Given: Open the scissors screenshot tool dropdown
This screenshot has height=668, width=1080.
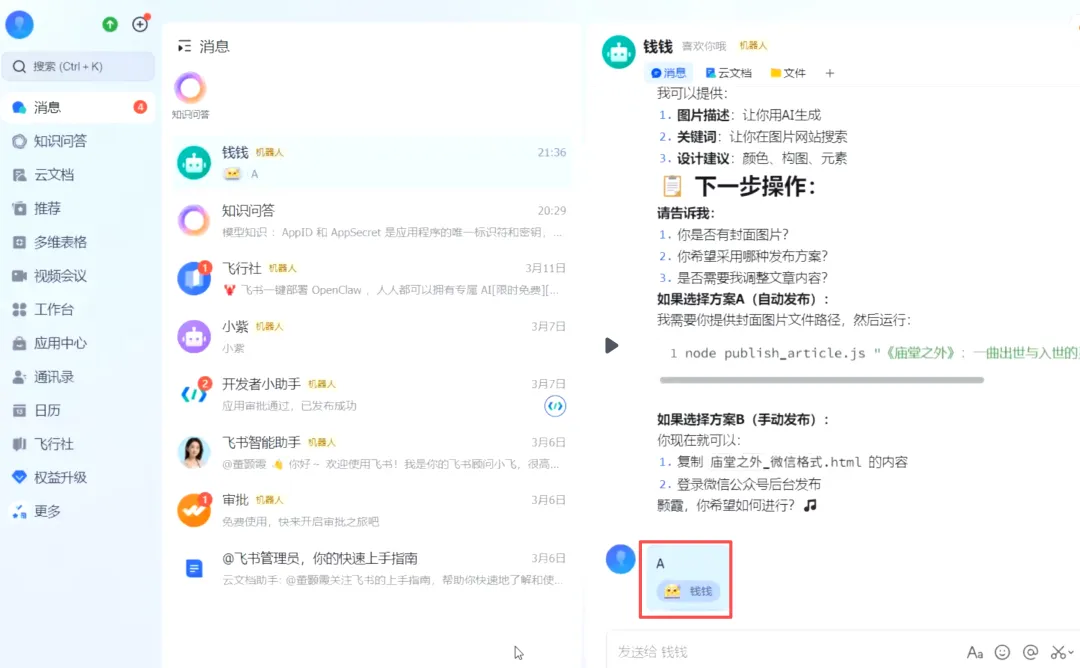Looking at the screenshot, I should tap(1062, 652).
